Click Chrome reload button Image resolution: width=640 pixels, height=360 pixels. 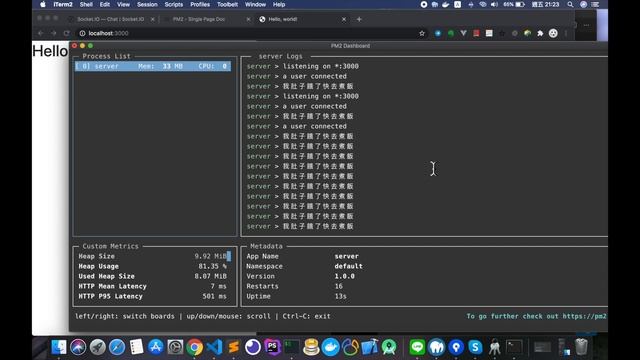(x=67, y=33)
